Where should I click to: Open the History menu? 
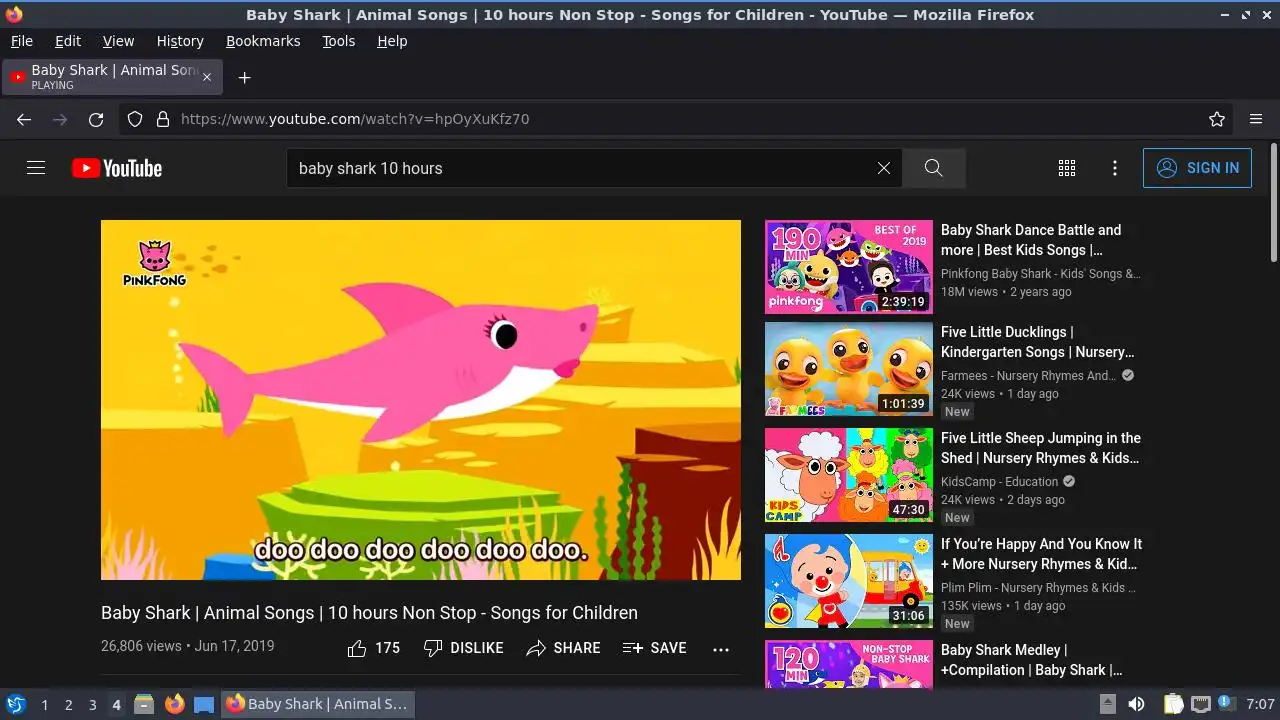180,41
